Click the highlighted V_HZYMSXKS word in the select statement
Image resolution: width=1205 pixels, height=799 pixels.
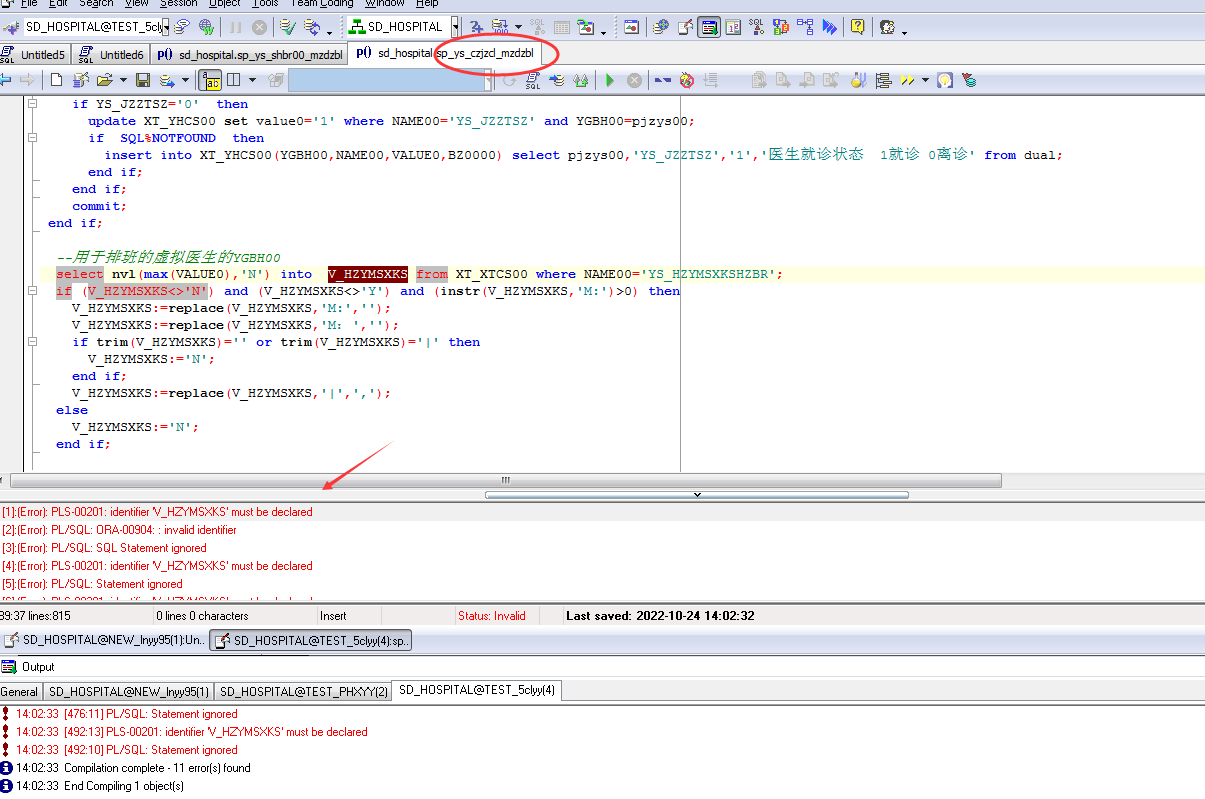tap(368, 274)
